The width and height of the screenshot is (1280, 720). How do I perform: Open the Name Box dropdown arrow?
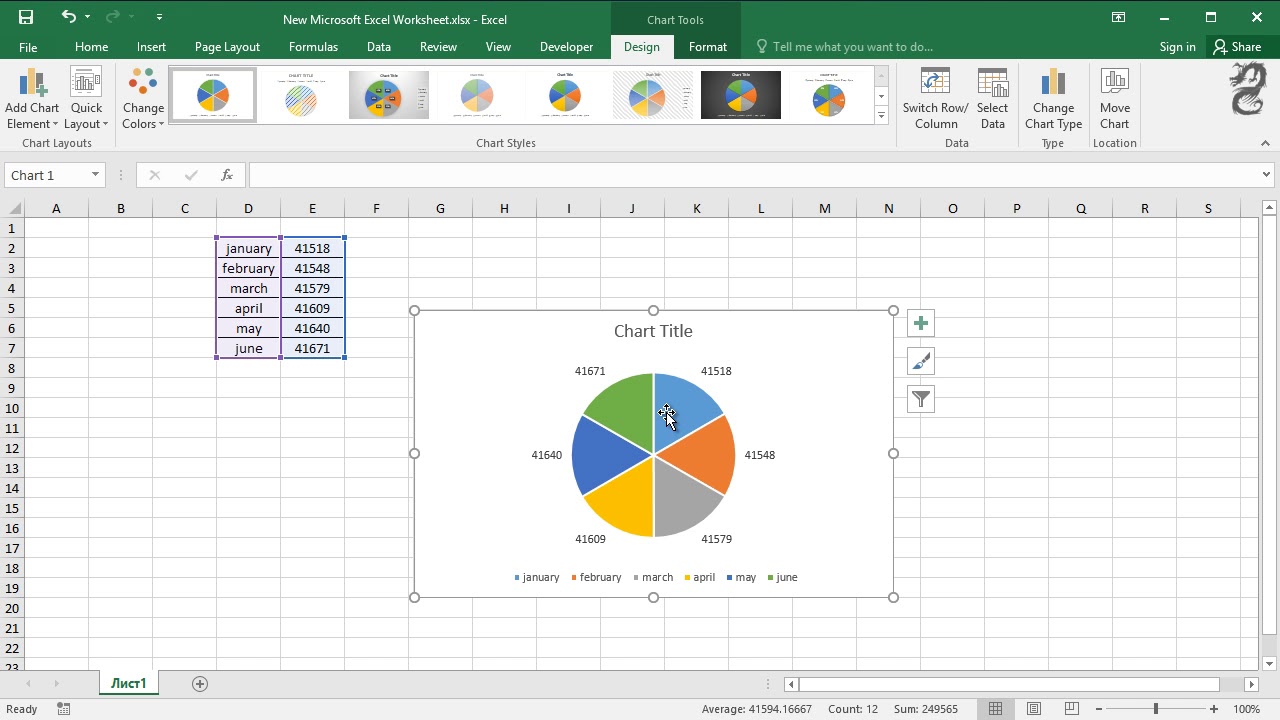(x=95, y=175)
